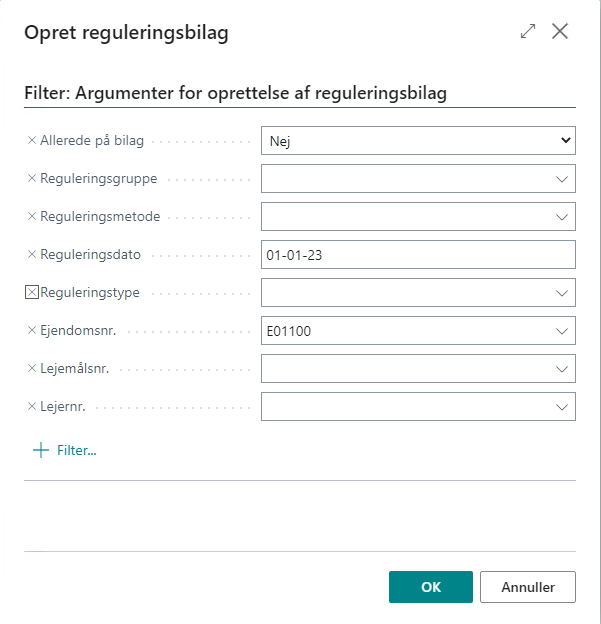Open the Reguleringsmetode dropdown arrow
Viewport: 601px width, 624px height.
tap(562, 217)
